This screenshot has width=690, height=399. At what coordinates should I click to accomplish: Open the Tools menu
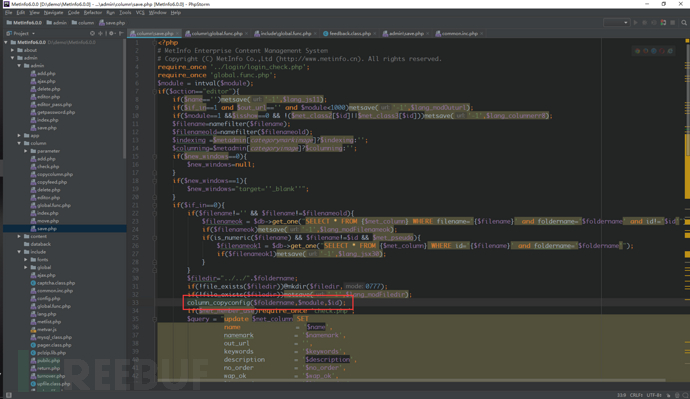click(125, 13)
